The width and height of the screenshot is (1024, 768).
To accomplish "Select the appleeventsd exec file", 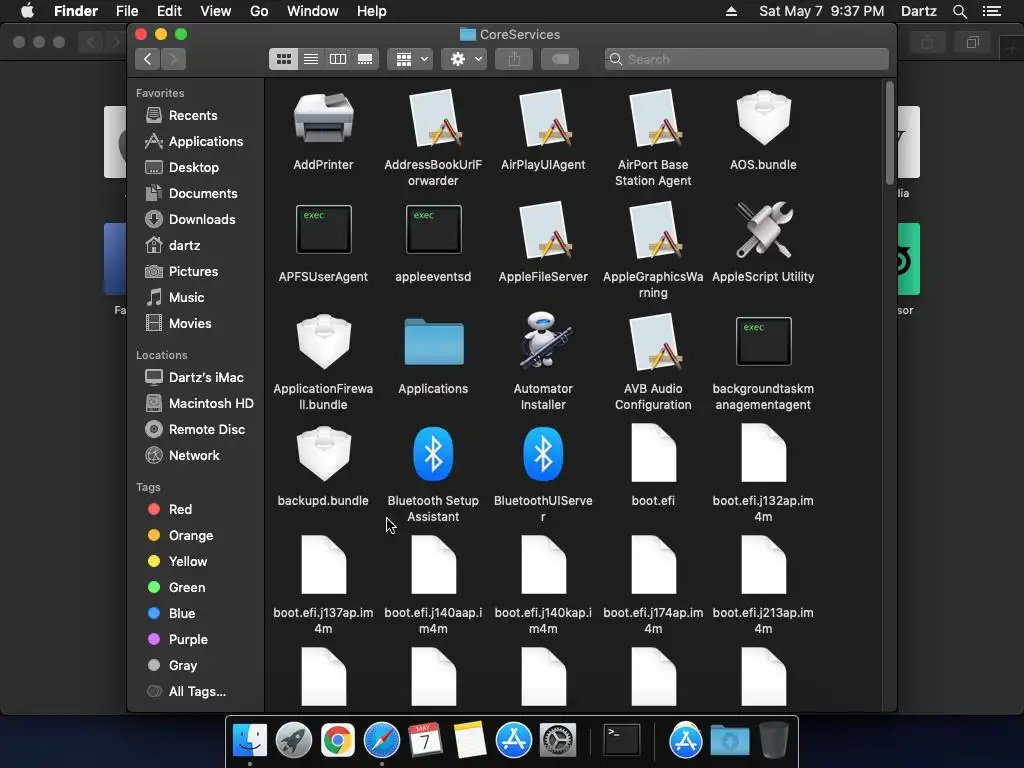I will point(433,229).
